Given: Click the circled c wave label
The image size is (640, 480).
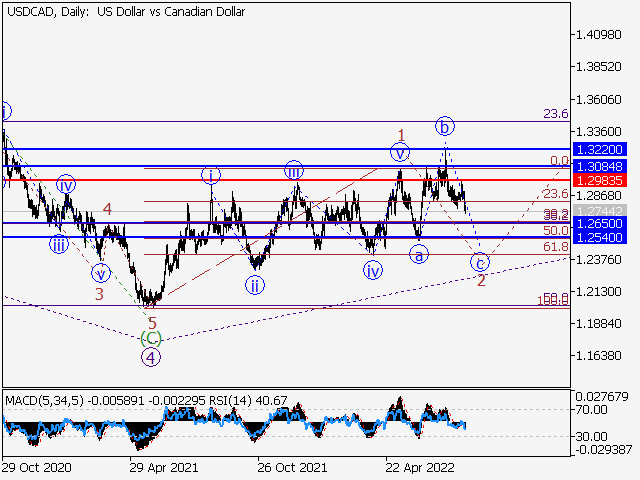Looking at the screenshot, I should click(480, 262).
